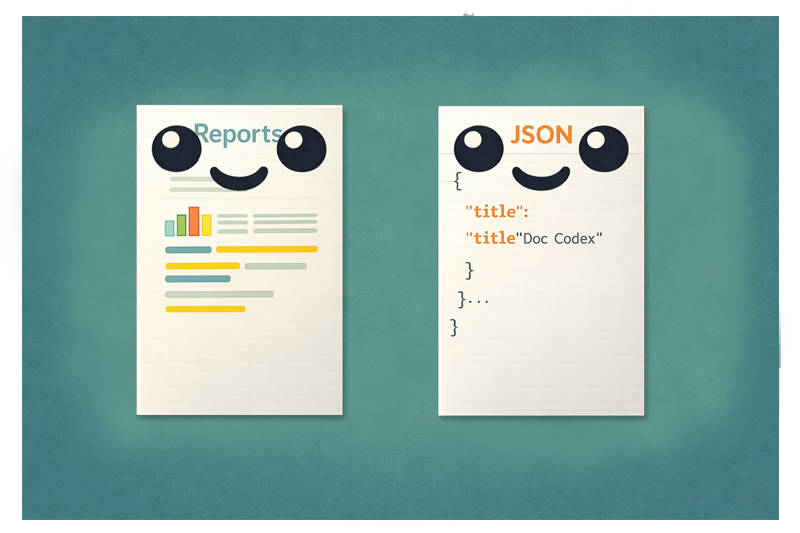Click the Reports title heading
Image resolution: width=800 pixels, height=533 pixels.
238,133
